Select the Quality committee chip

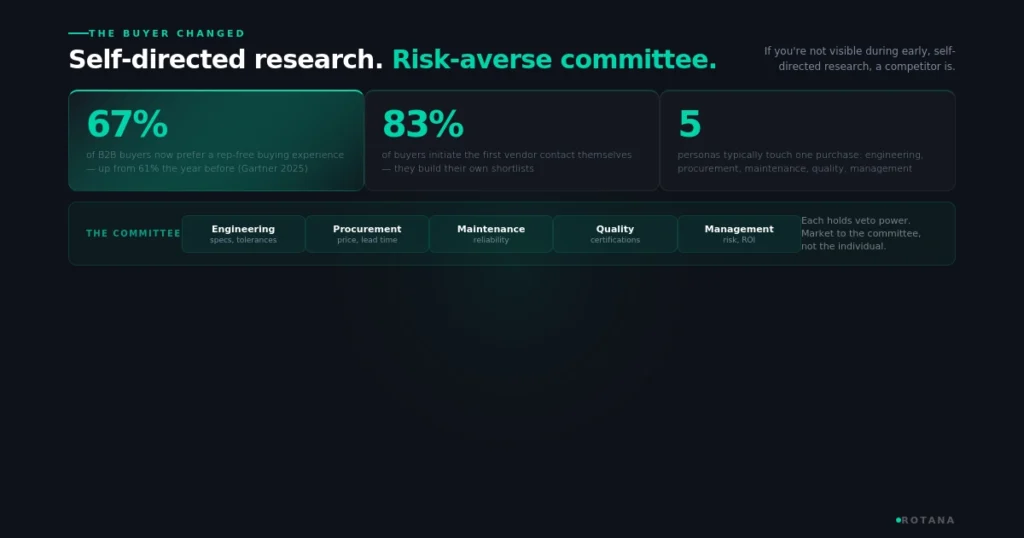click(x=615, y=234)
